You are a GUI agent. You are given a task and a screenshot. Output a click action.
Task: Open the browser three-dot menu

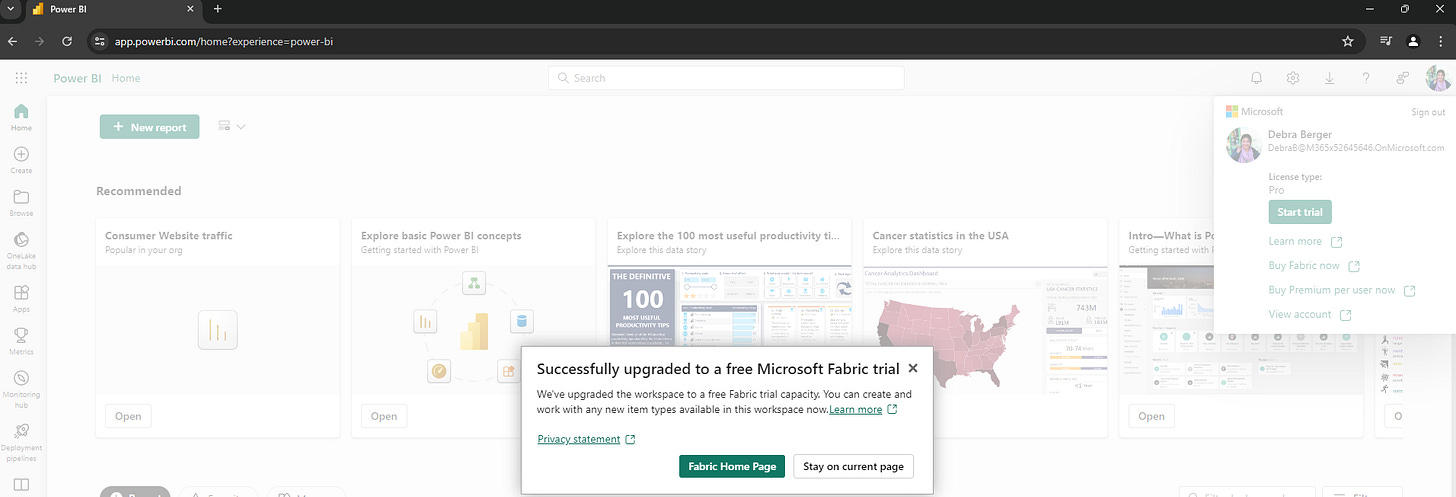pyautogui.click(x=1439, y=41)
